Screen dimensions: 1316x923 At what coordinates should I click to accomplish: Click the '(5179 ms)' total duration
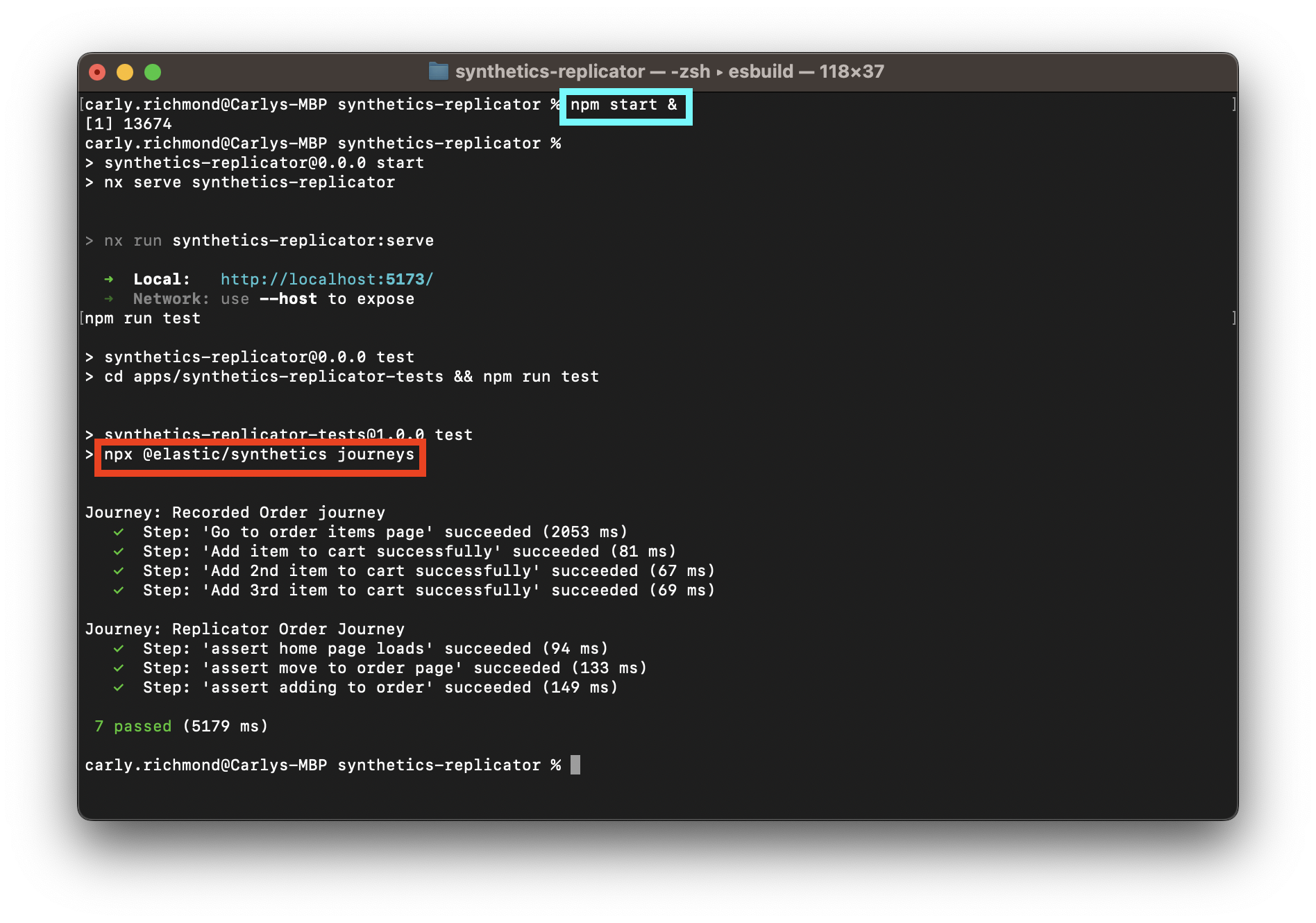[x=226, y=727]
